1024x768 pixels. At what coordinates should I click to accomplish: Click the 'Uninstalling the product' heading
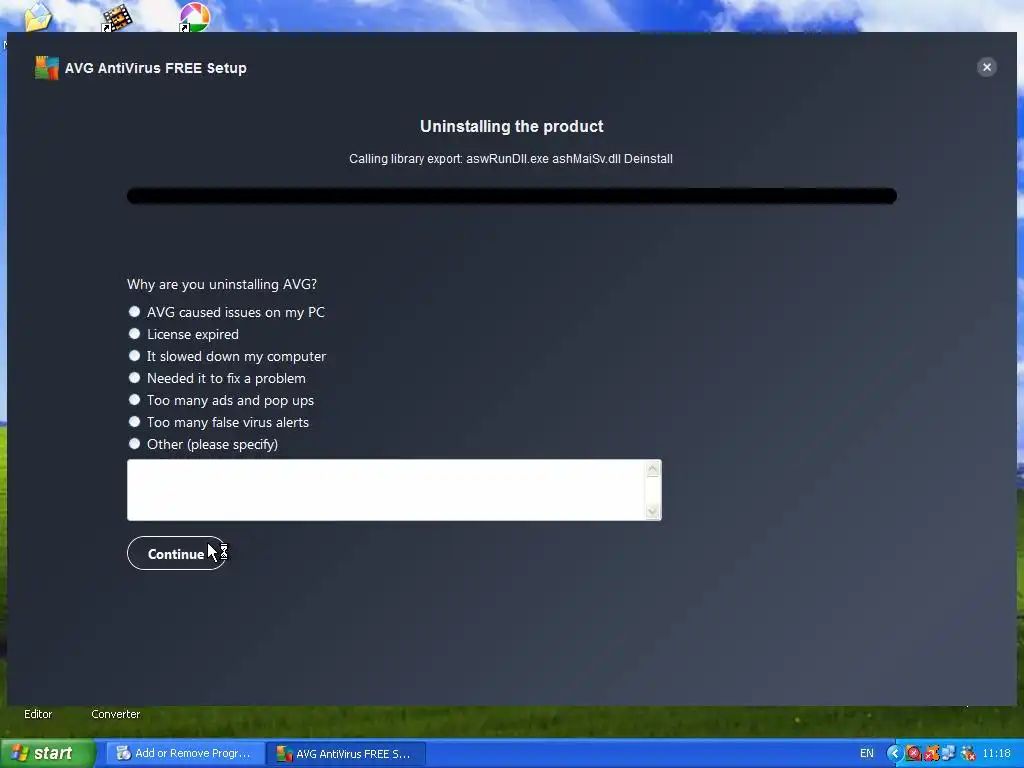(x=511, y=126)
